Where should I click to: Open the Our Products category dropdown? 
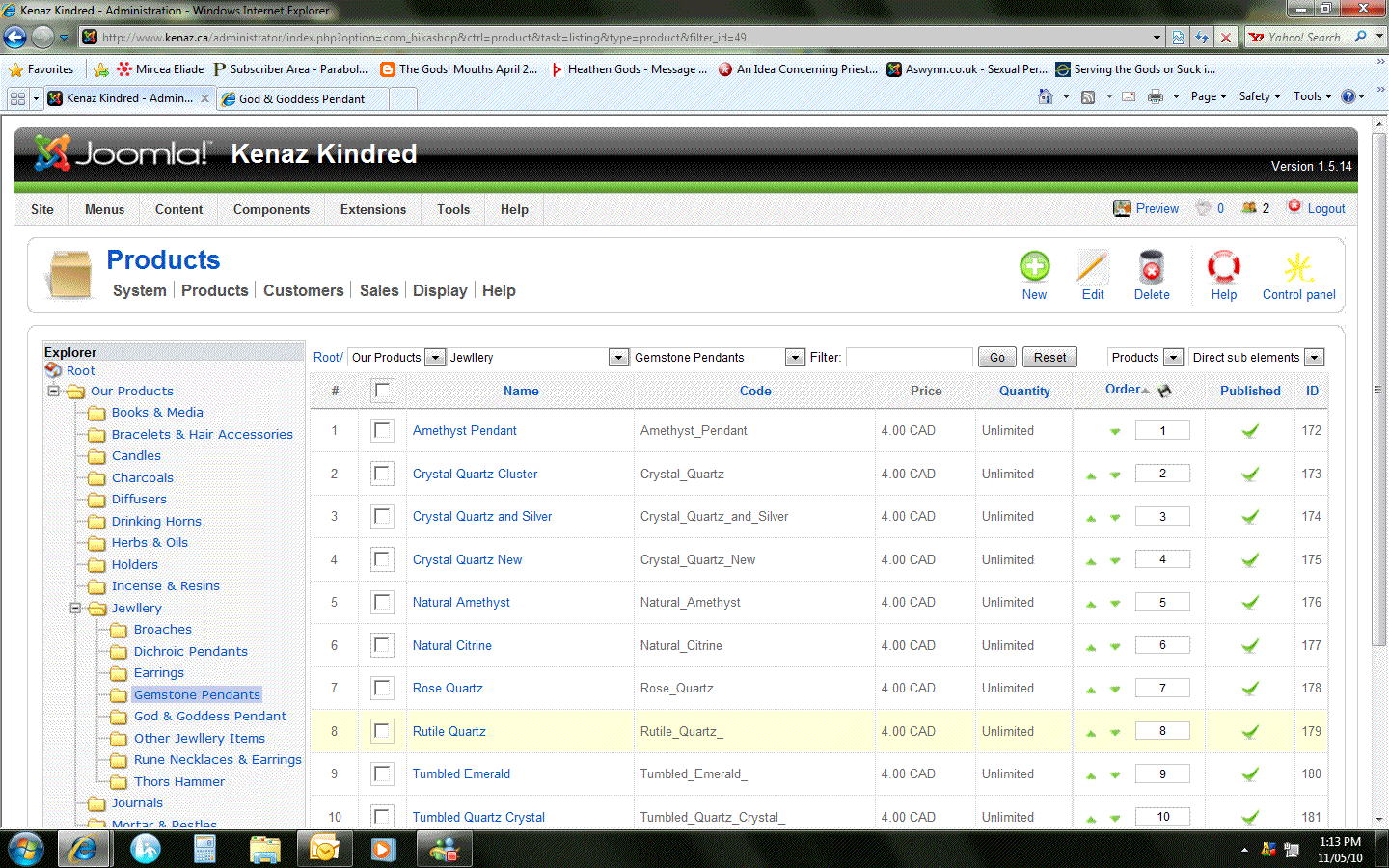point(395,357)
